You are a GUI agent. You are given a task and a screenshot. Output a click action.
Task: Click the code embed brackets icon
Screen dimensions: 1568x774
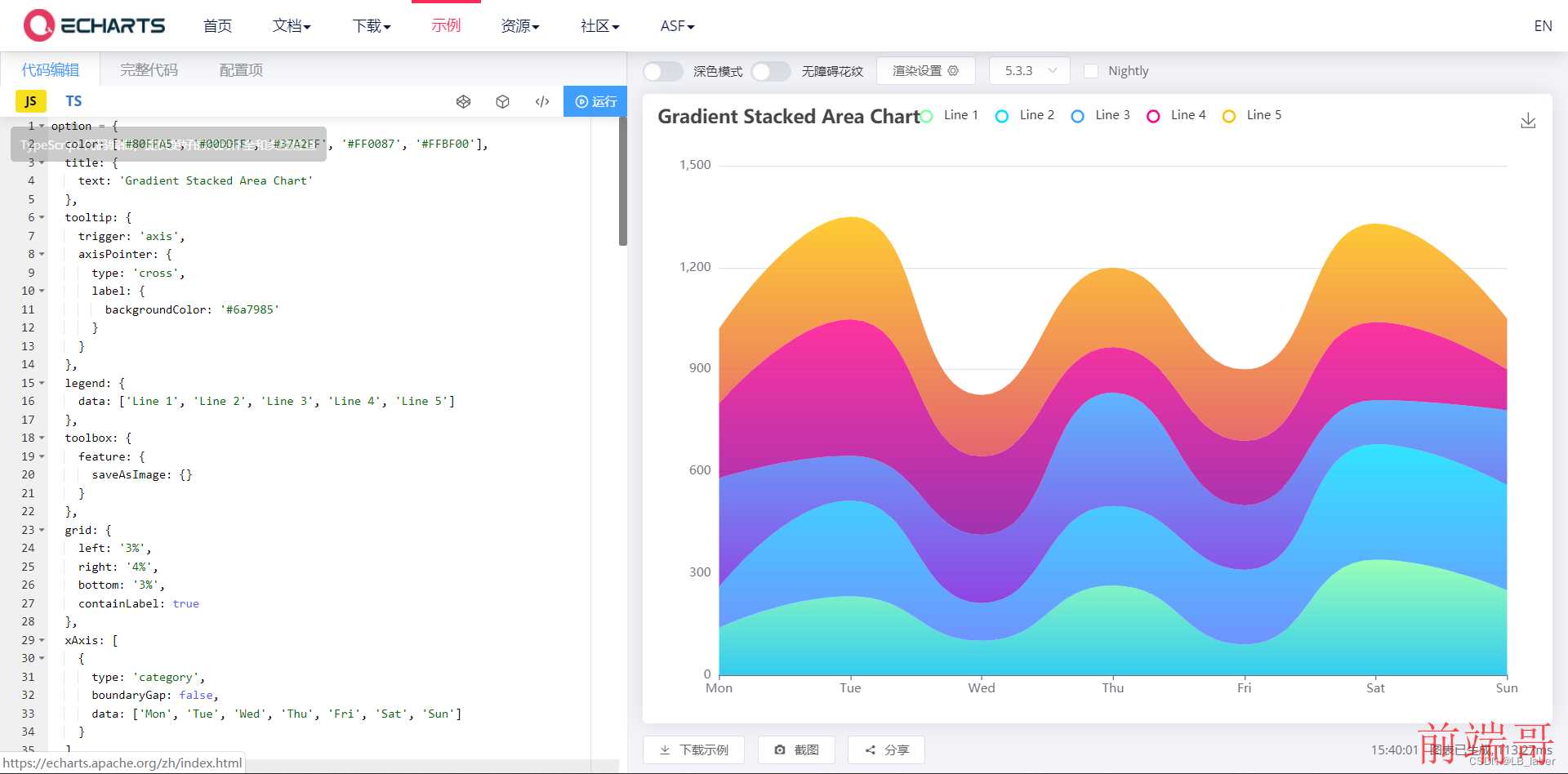point(542,101)
